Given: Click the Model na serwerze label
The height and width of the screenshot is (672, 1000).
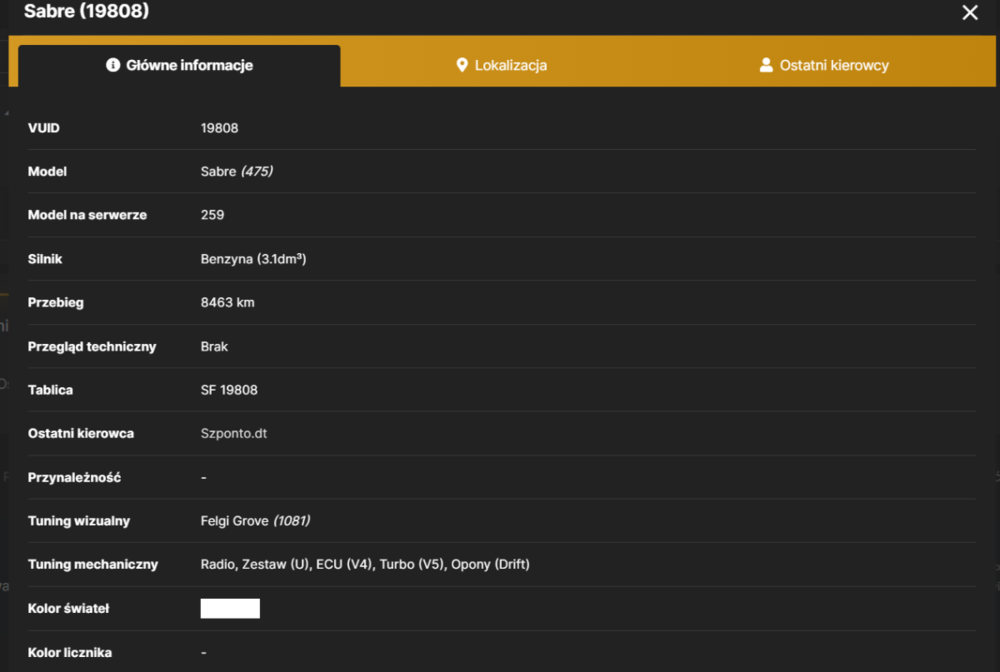Looking at the screenshot, I should click(87, 215).
